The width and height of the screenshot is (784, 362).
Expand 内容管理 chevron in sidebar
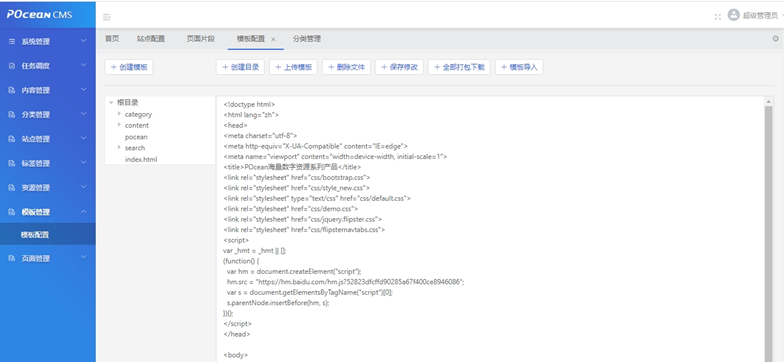[x=84, y=90]
